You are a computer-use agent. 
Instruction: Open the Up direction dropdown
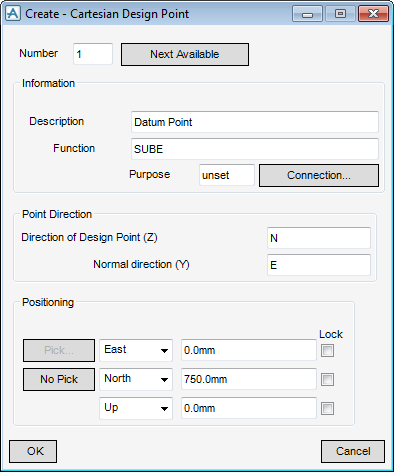tap(136, 408)
